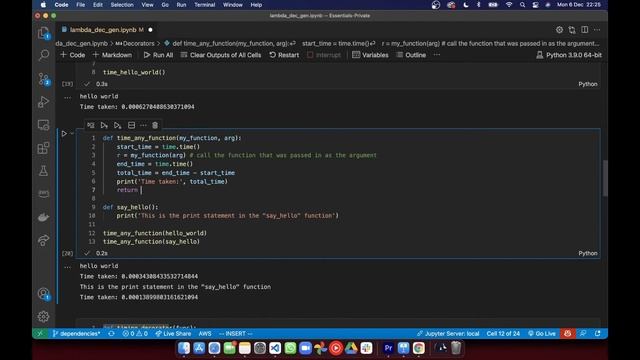This screenshot has width=640, height=360.
Task: Add a new Code cell
Action: pyautogui.click(x=73, y=55)
